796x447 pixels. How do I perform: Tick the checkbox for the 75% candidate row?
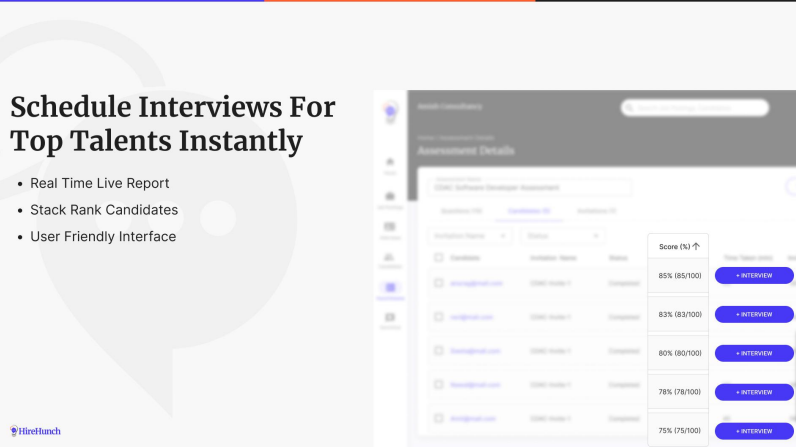(x=439, y=418)
